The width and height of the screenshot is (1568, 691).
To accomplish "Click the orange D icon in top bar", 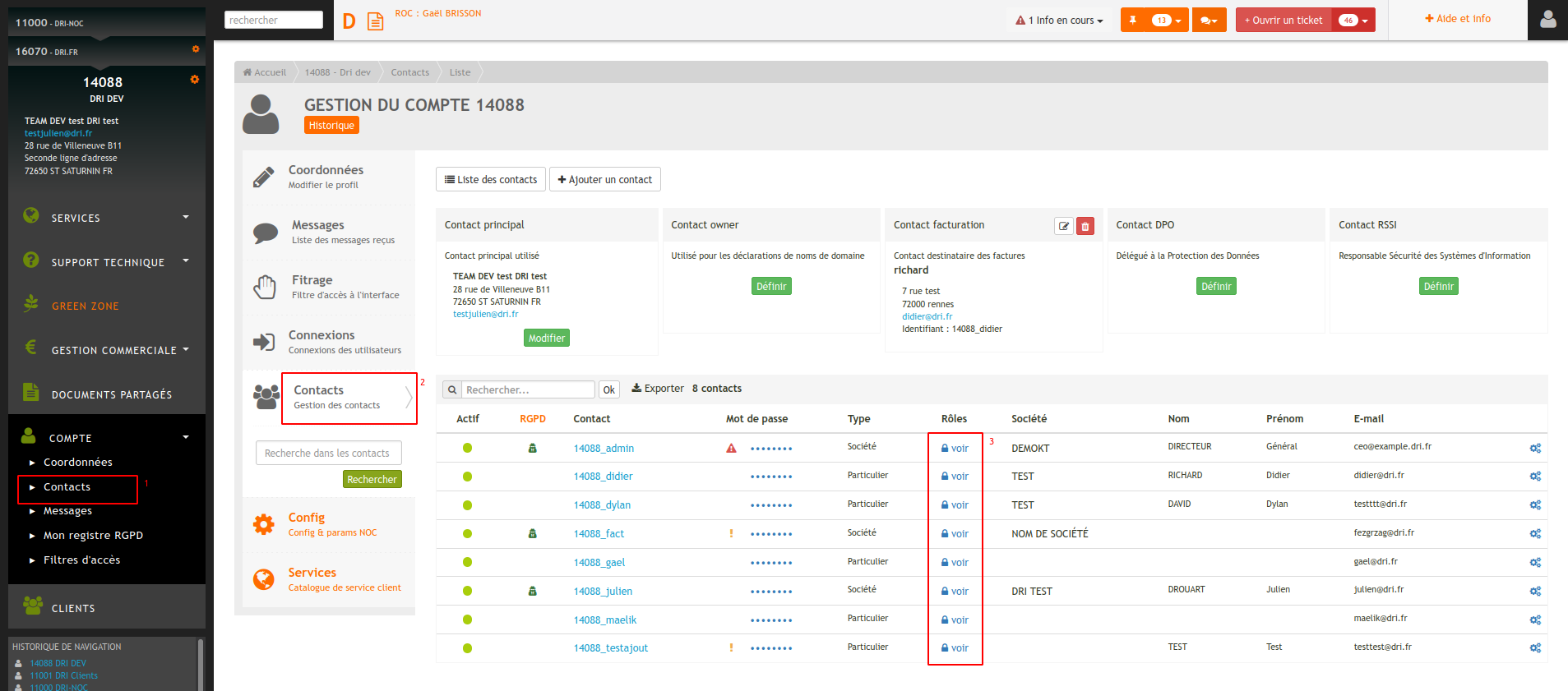I will (349, 21).
